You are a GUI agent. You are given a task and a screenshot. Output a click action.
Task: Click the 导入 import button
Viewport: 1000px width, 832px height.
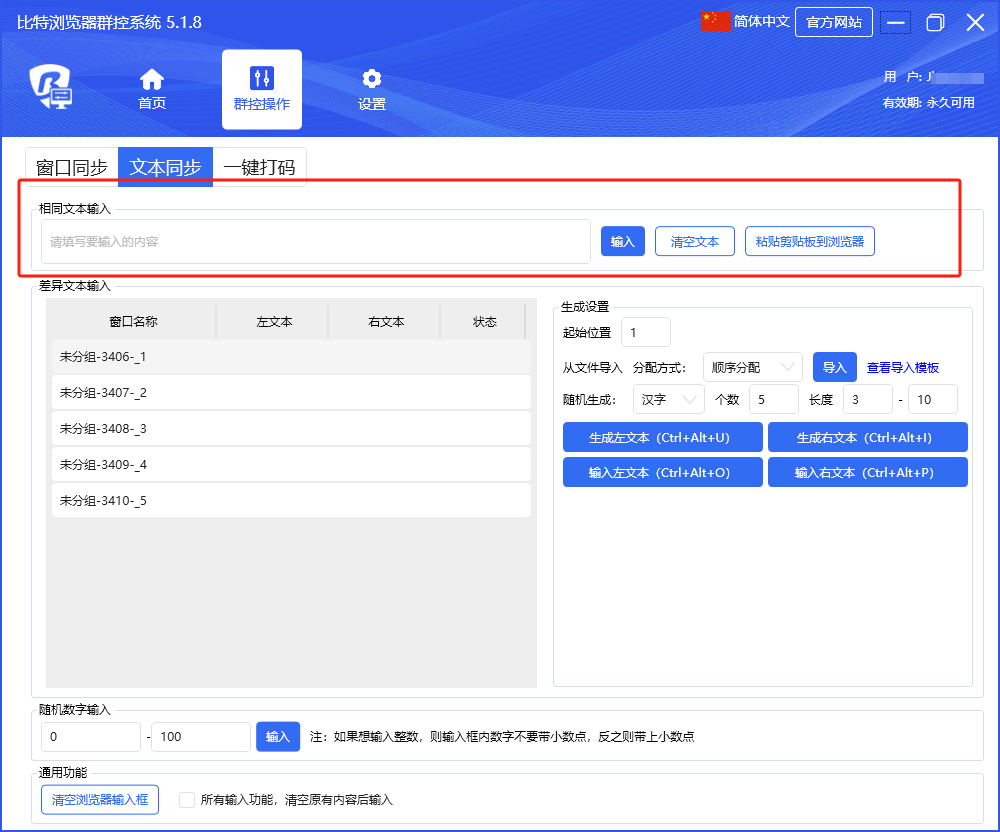(834, 367)
